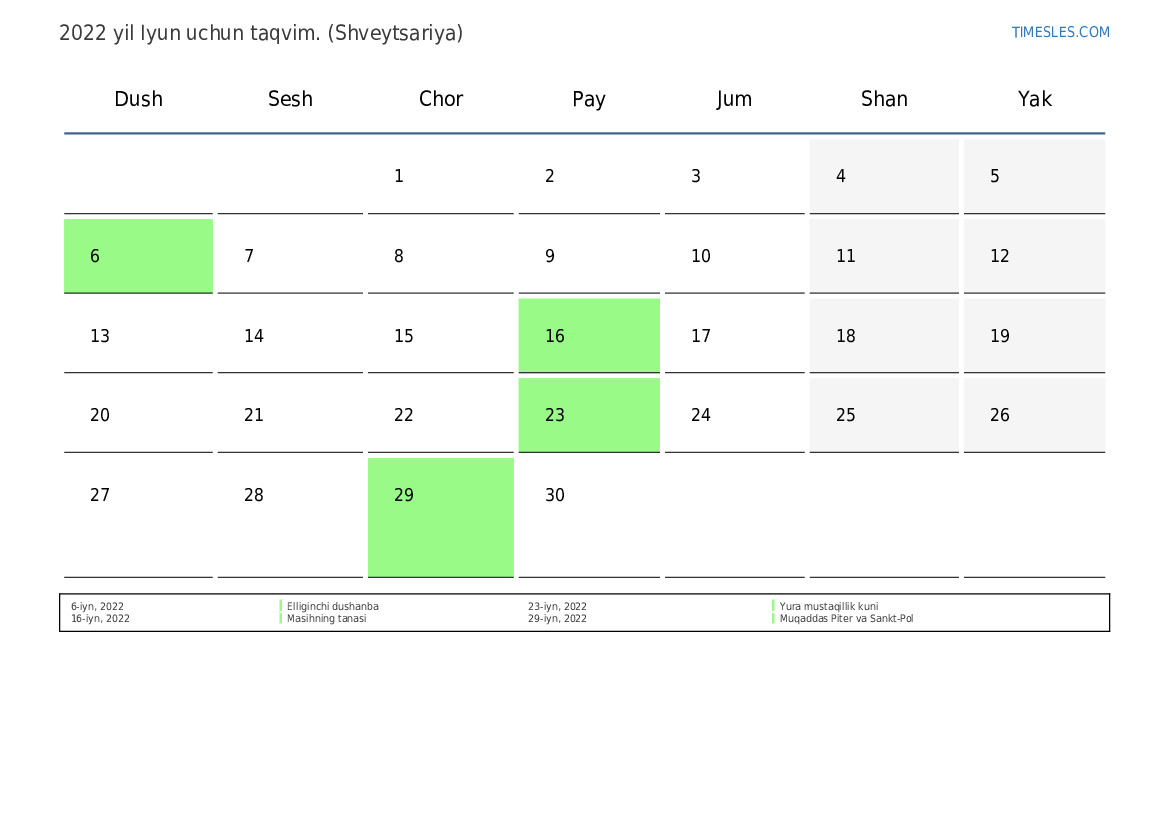Select the highlighted date 6 June

138,256
